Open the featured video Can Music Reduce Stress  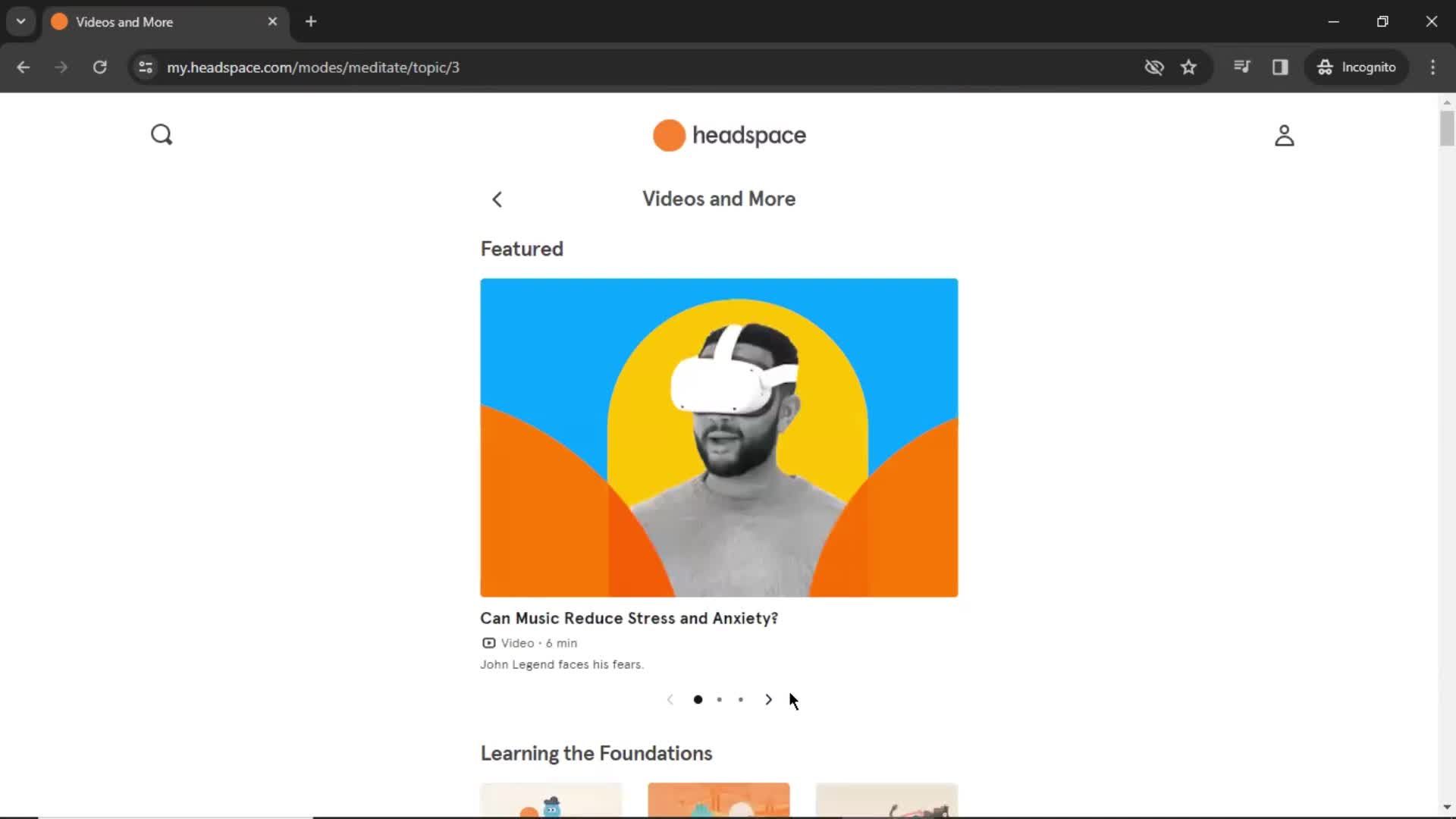pos(720,437)
